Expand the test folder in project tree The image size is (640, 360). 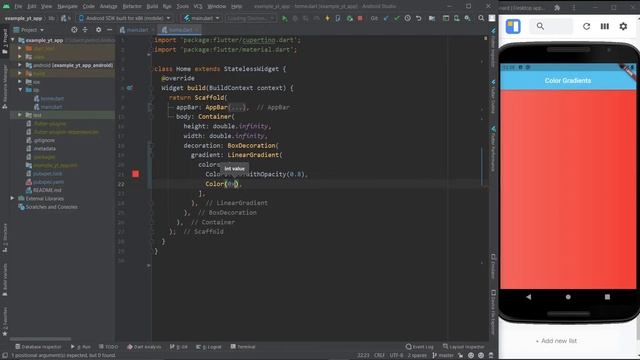point(20,115)
